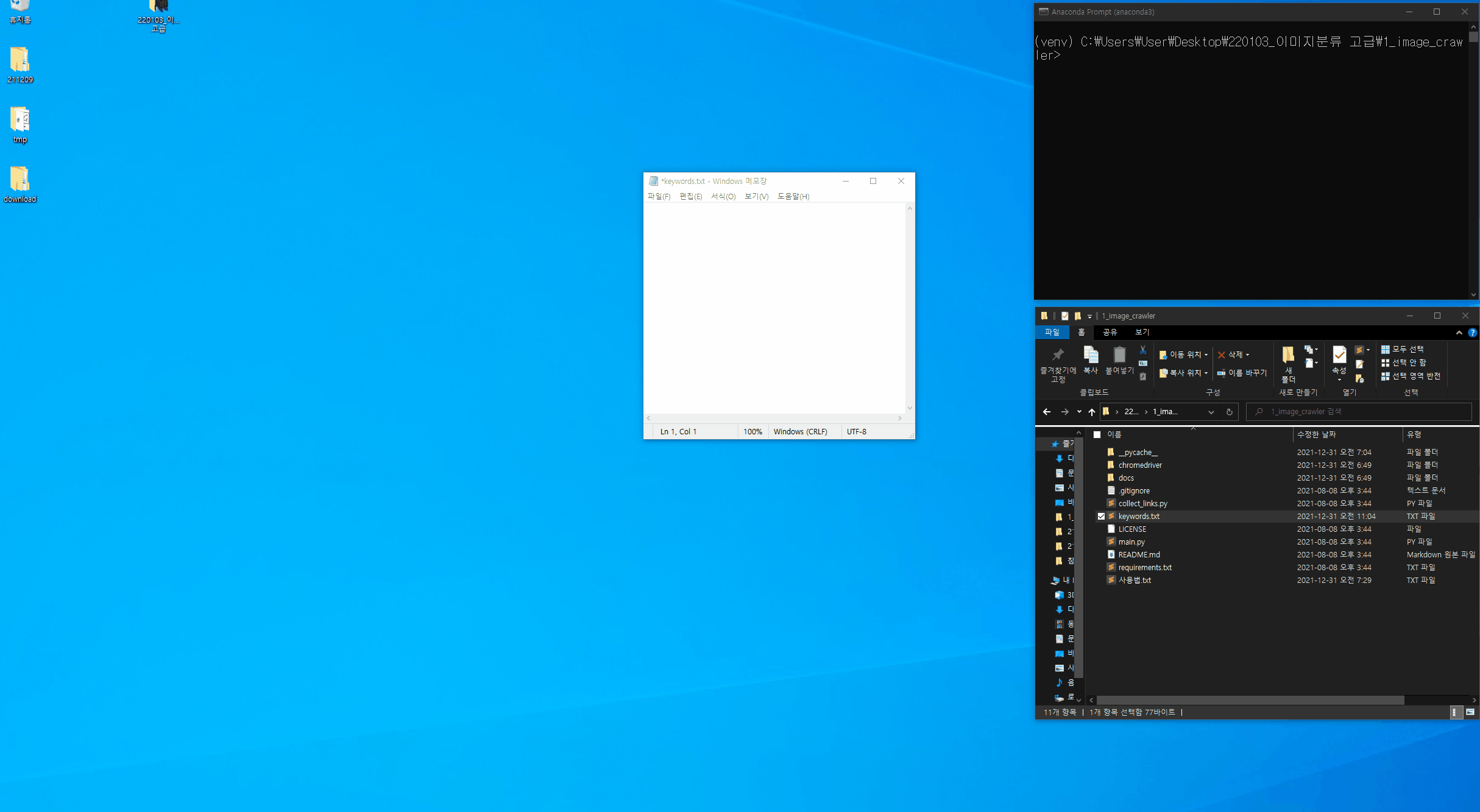The image size is (1480, 812).
Task: Toggle the select-all checkbox in header row
Action: pyautogui.click(x=1097, y=434)
